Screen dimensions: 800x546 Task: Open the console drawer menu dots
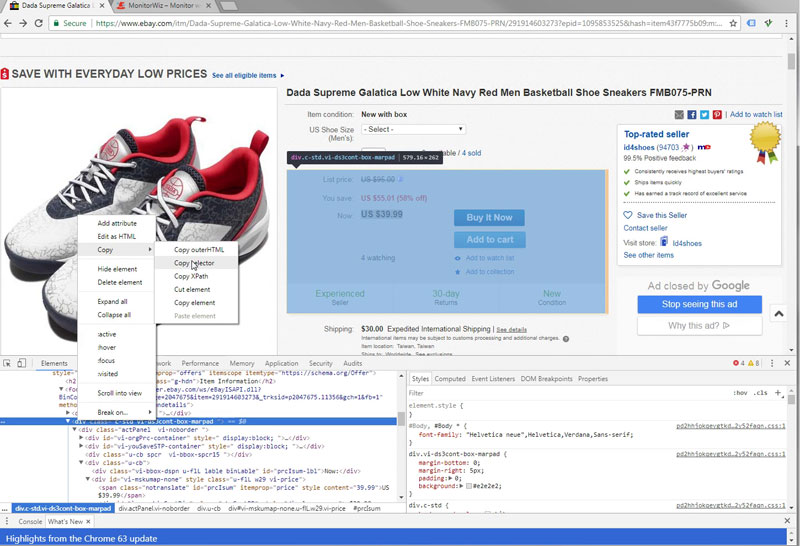coord(7,522)
